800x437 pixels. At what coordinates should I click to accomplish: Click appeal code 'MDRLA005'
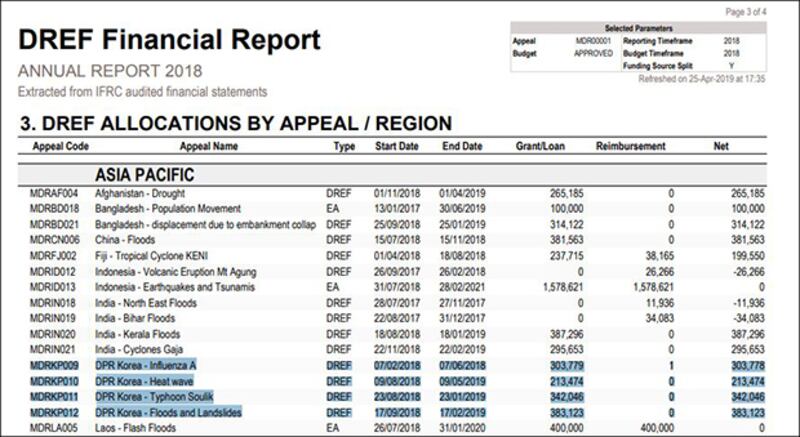[54, 428]
